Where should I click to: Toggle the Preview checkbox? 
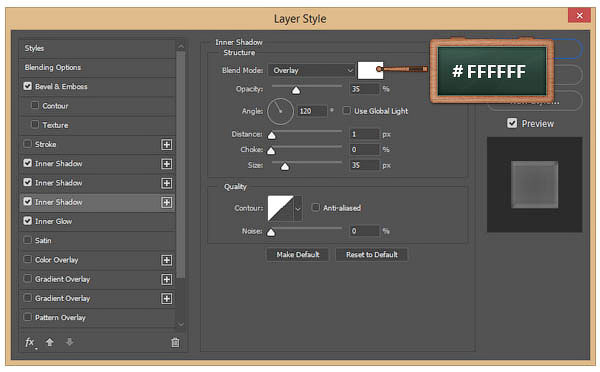click(512, 123)
